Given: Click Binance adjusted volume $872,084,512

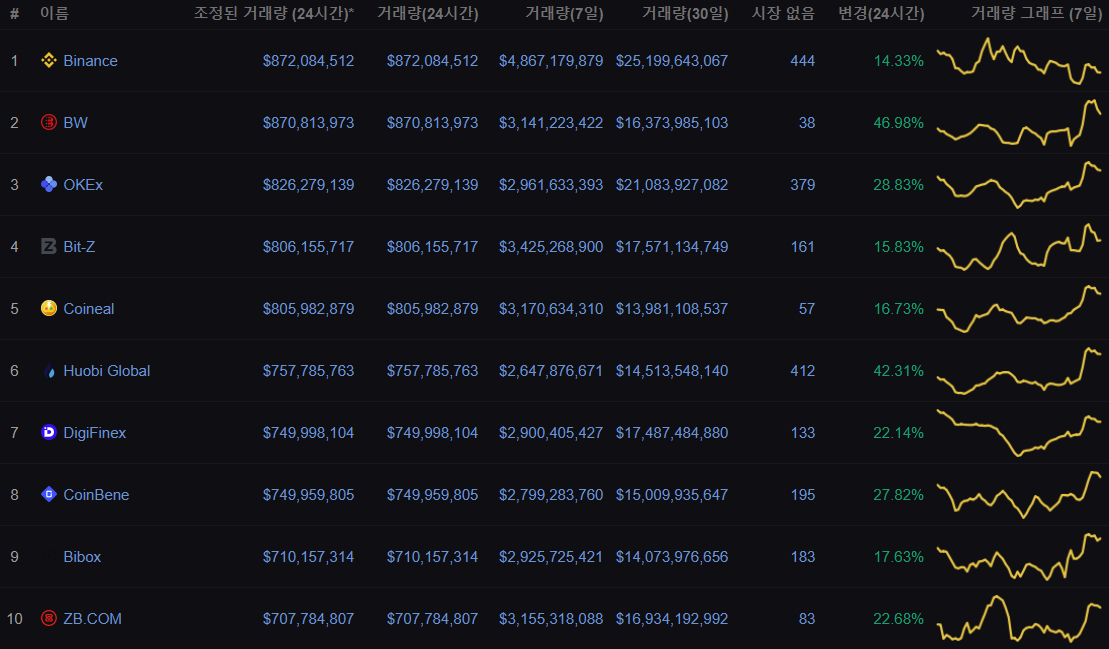Looking at the screenshot, I should 308,61.
